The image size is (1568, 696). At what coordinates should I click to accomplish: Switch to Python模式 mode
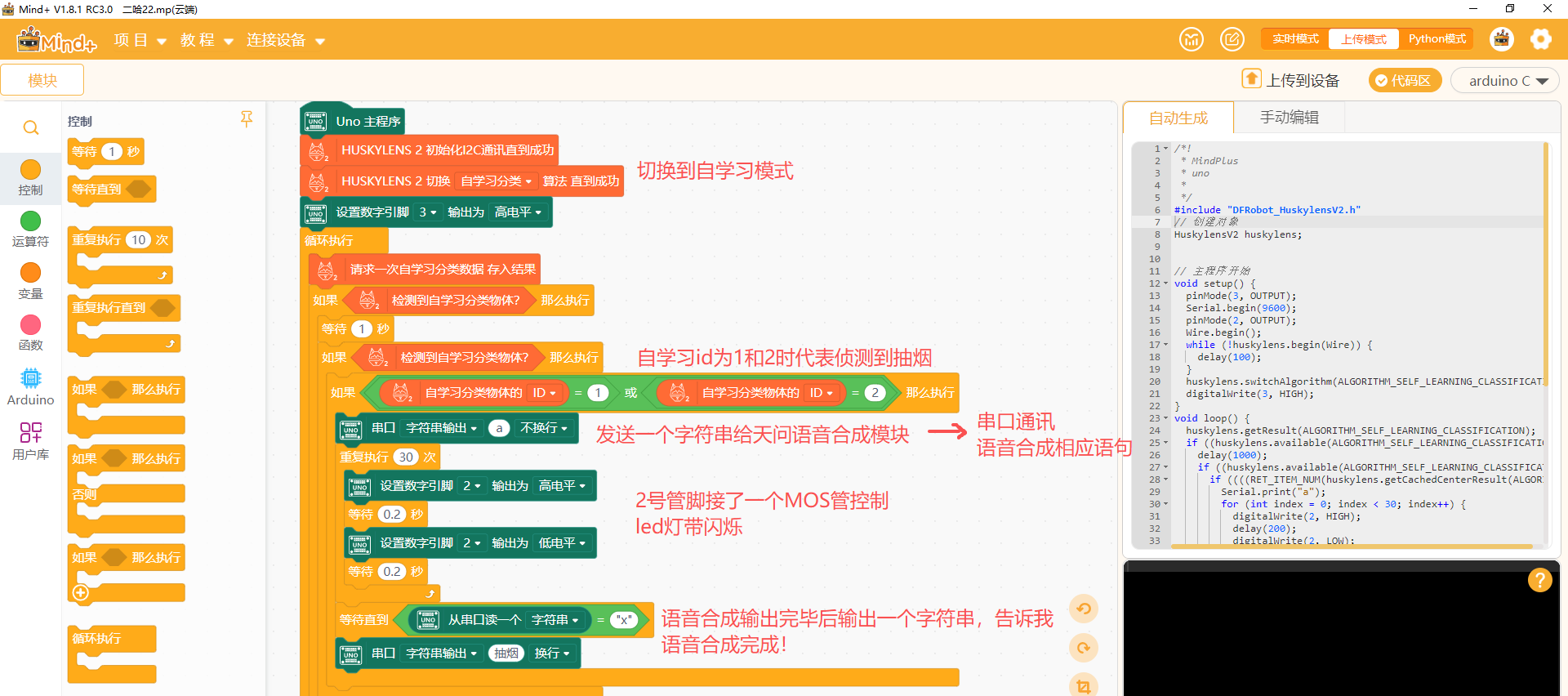tap(1437, 39)
